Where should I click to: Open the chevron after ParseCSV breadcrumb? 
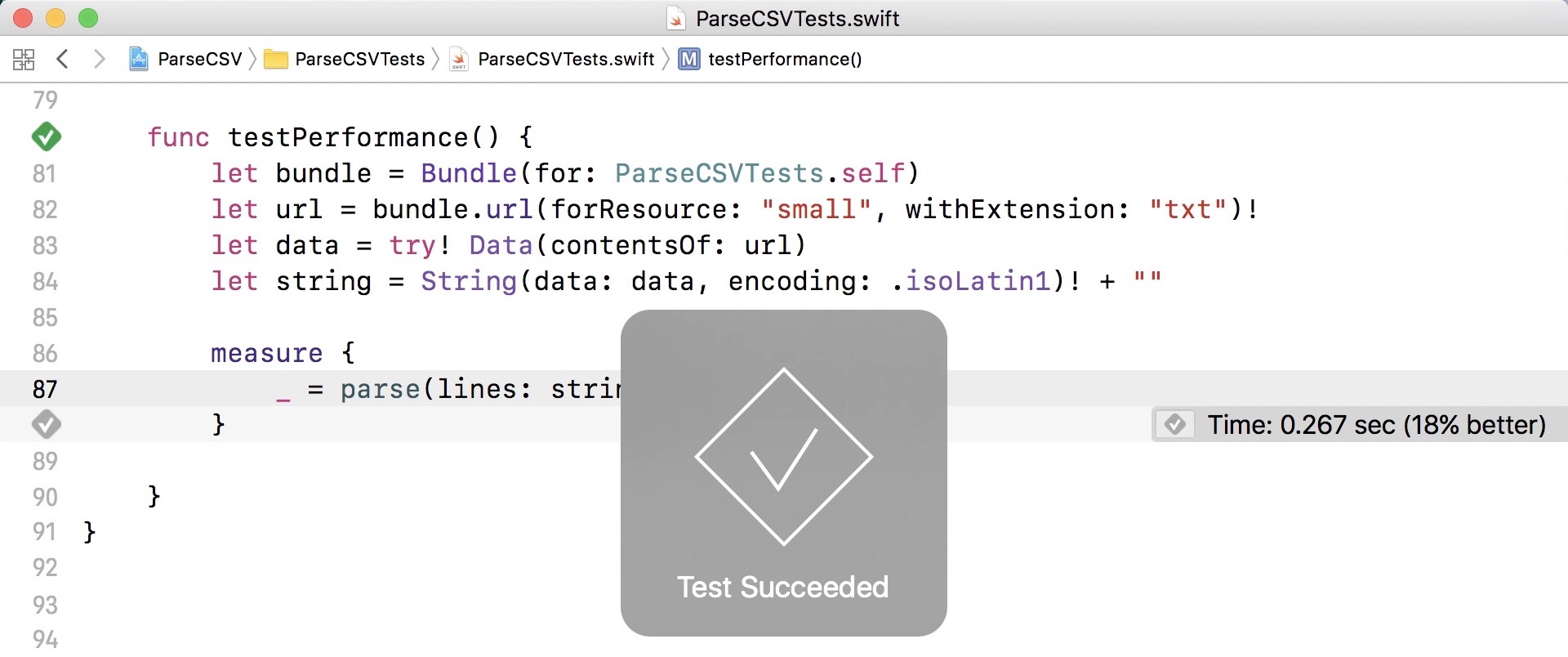click(x=253, y=59)
